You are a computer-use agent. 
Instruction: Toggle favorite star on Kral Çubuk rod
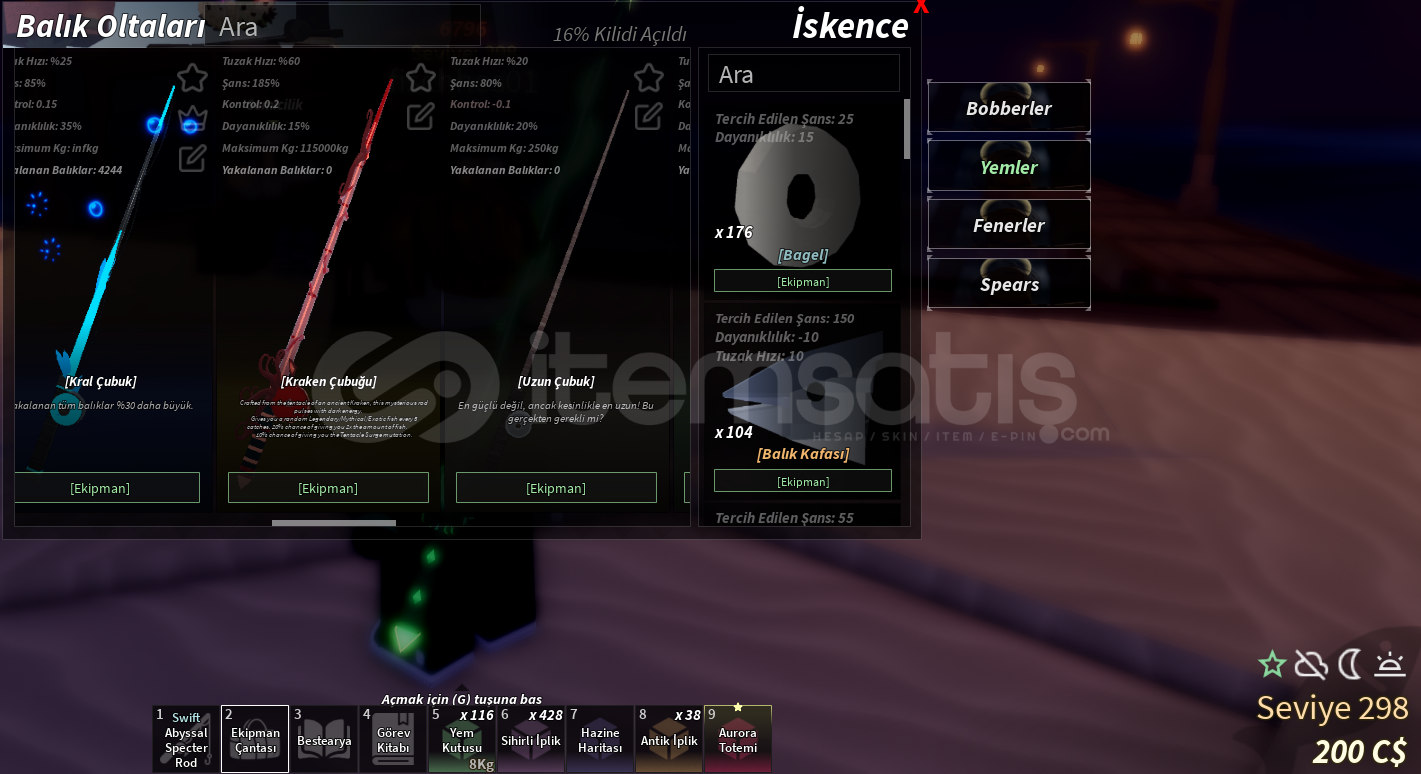[x=192, y=78]
